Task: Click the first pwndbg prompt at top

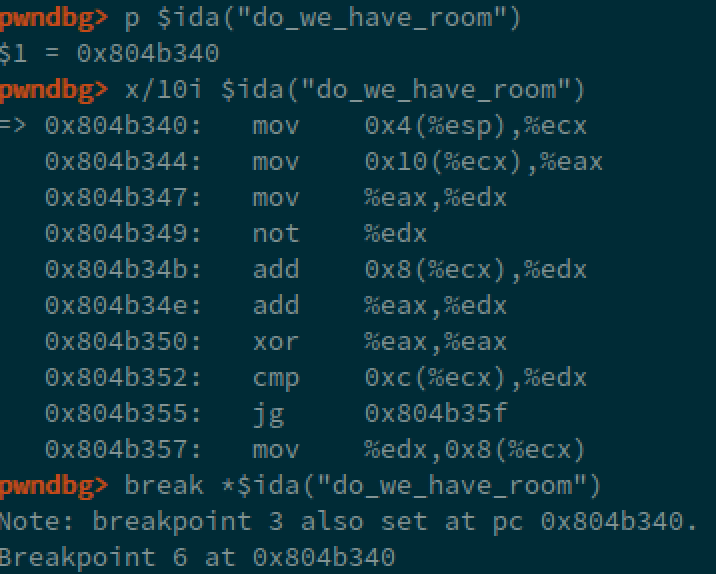Action: [x=54, y=17]
